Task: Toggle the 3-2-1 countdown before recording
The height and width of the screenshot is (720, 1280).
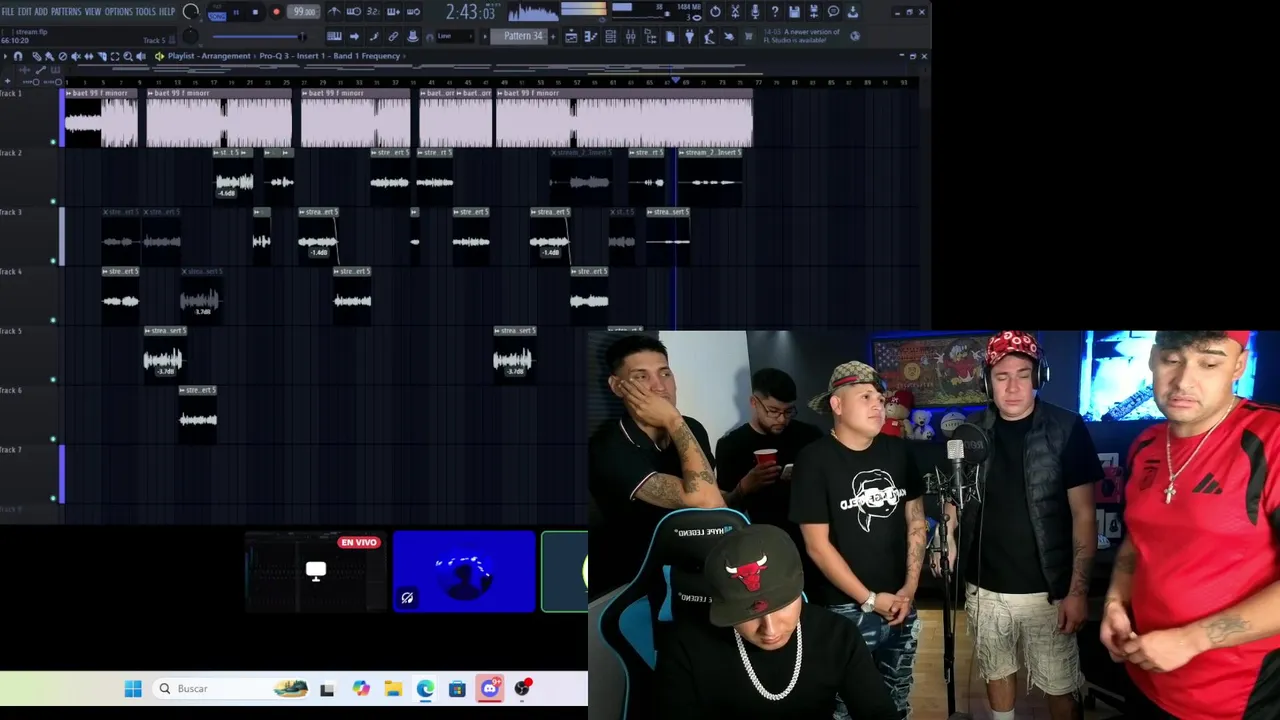Action: [373, 12]
